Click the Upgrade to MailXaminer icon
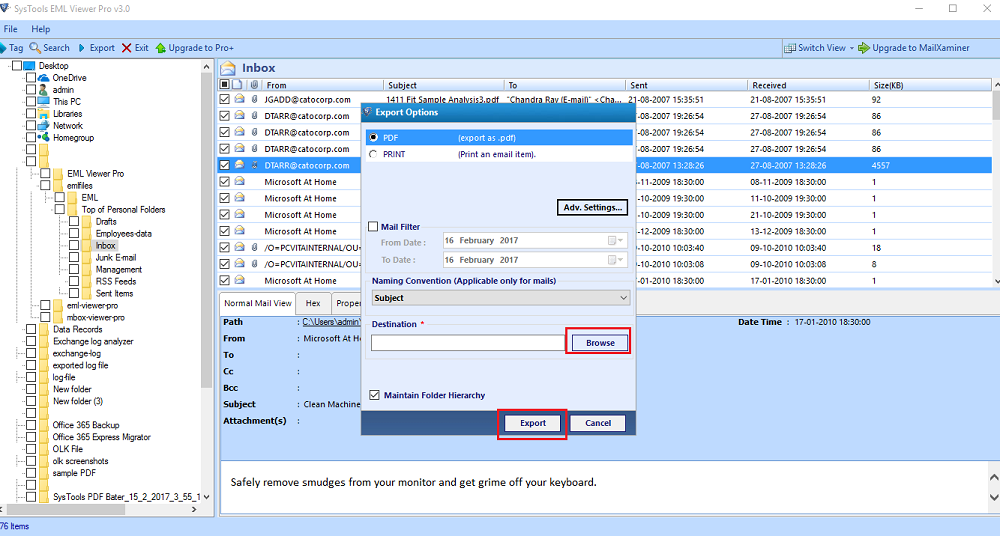The height and width of the screenshot is (536, 1000). point(864,48)
